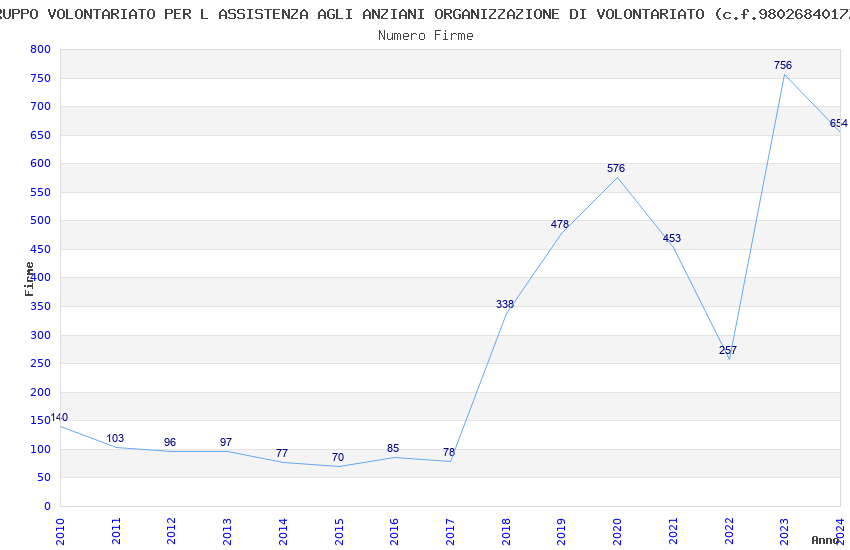Click the 2021 x-axis year label
Screen dimensions: 850x550
pos(673,532)
